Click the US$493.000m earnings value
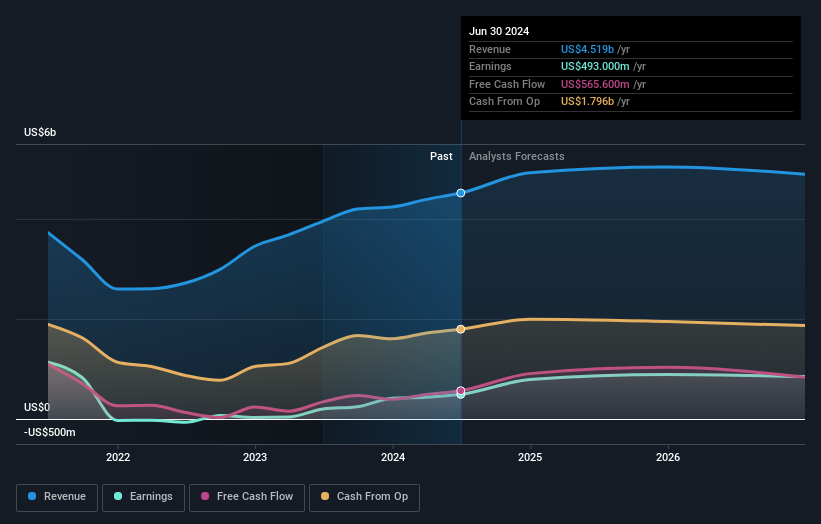This screenshot has width=821, height=524. pos(595,66)
